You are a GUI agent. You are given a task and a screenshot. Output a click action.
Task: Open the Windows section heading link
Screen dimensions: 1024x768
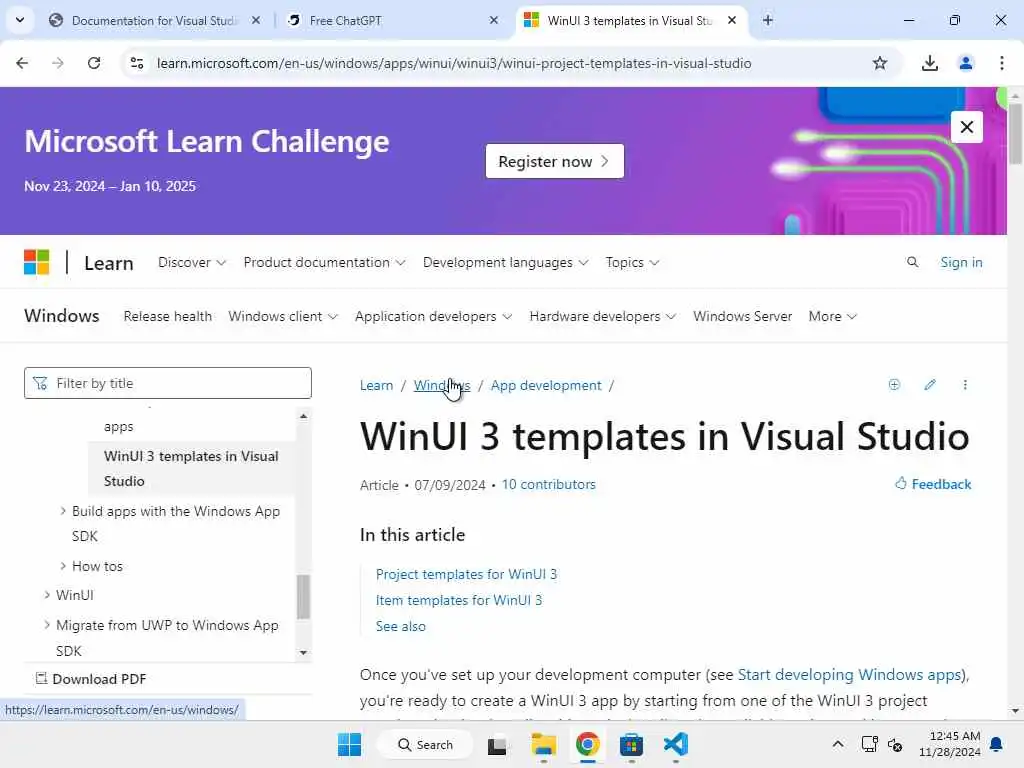click(x=61, y=316)
